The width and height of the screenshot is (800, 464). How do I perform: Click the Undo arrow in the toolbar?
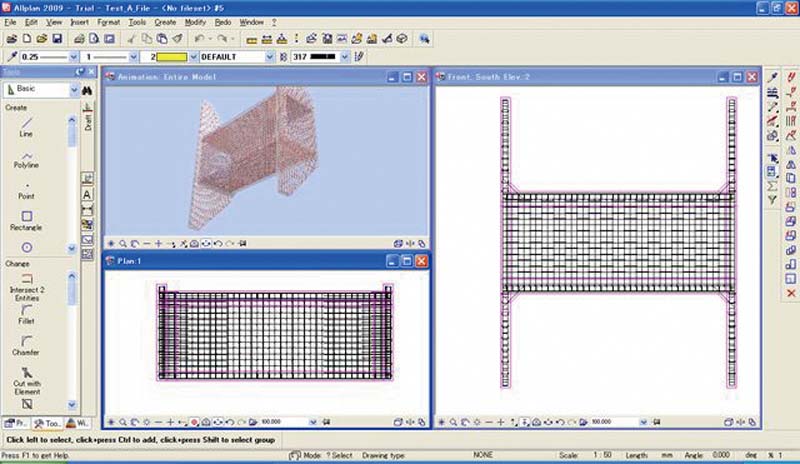200,39
